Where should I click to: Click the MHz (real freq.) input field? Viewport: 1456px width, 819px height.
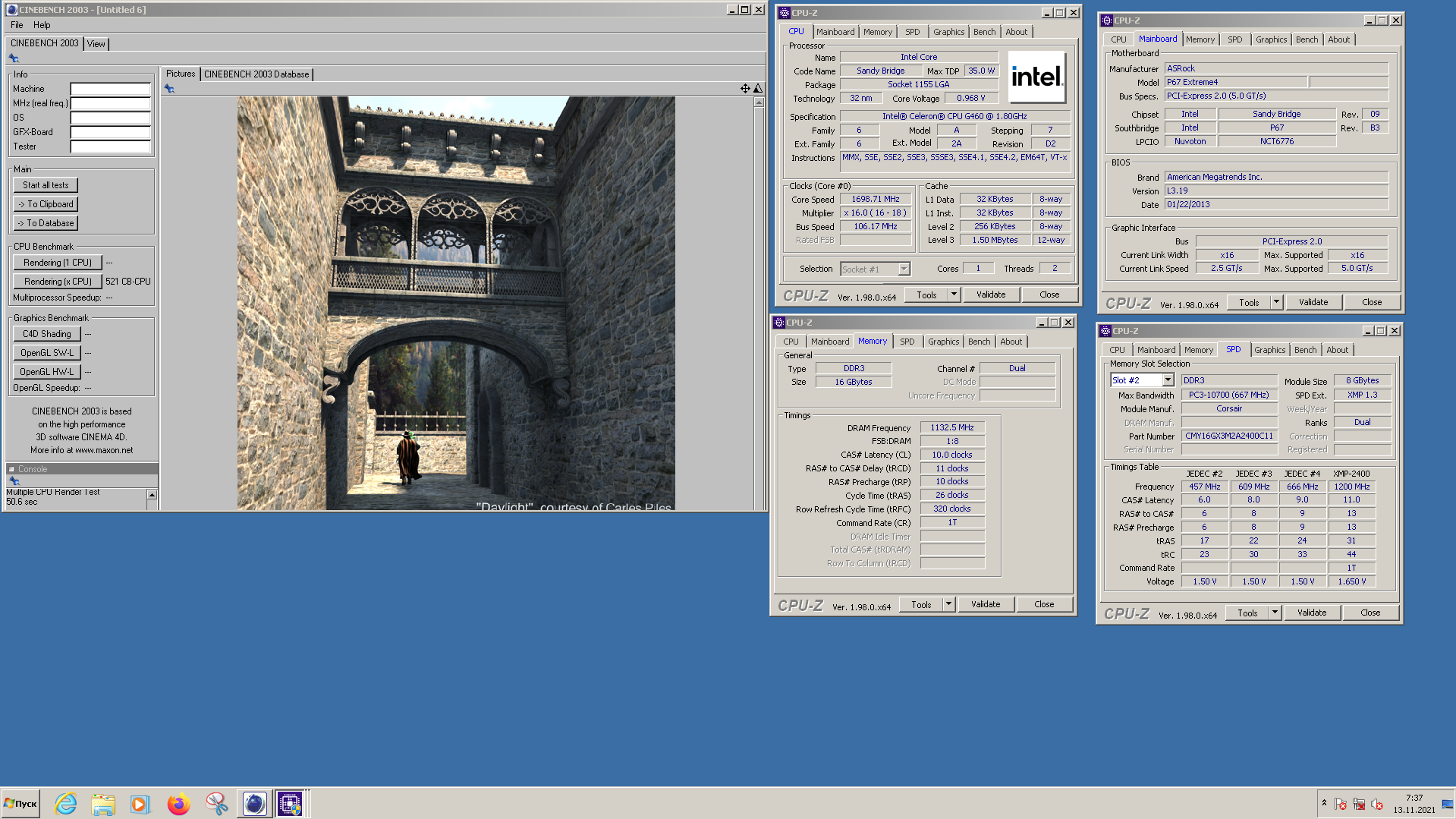coord(111,103)
